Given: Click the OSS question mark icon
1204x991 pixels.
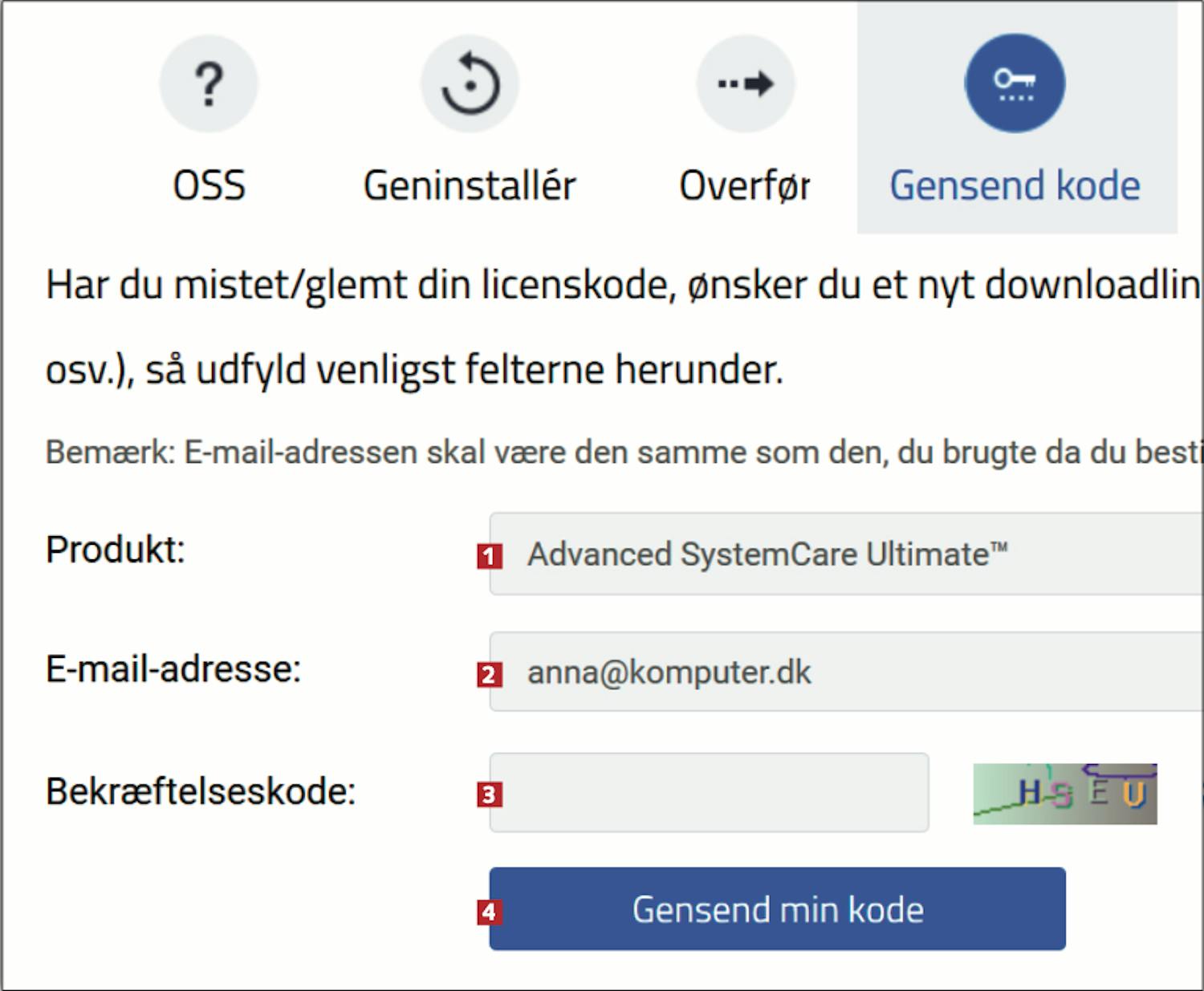Looking at the screenshot, I should (x=209, y=83).
